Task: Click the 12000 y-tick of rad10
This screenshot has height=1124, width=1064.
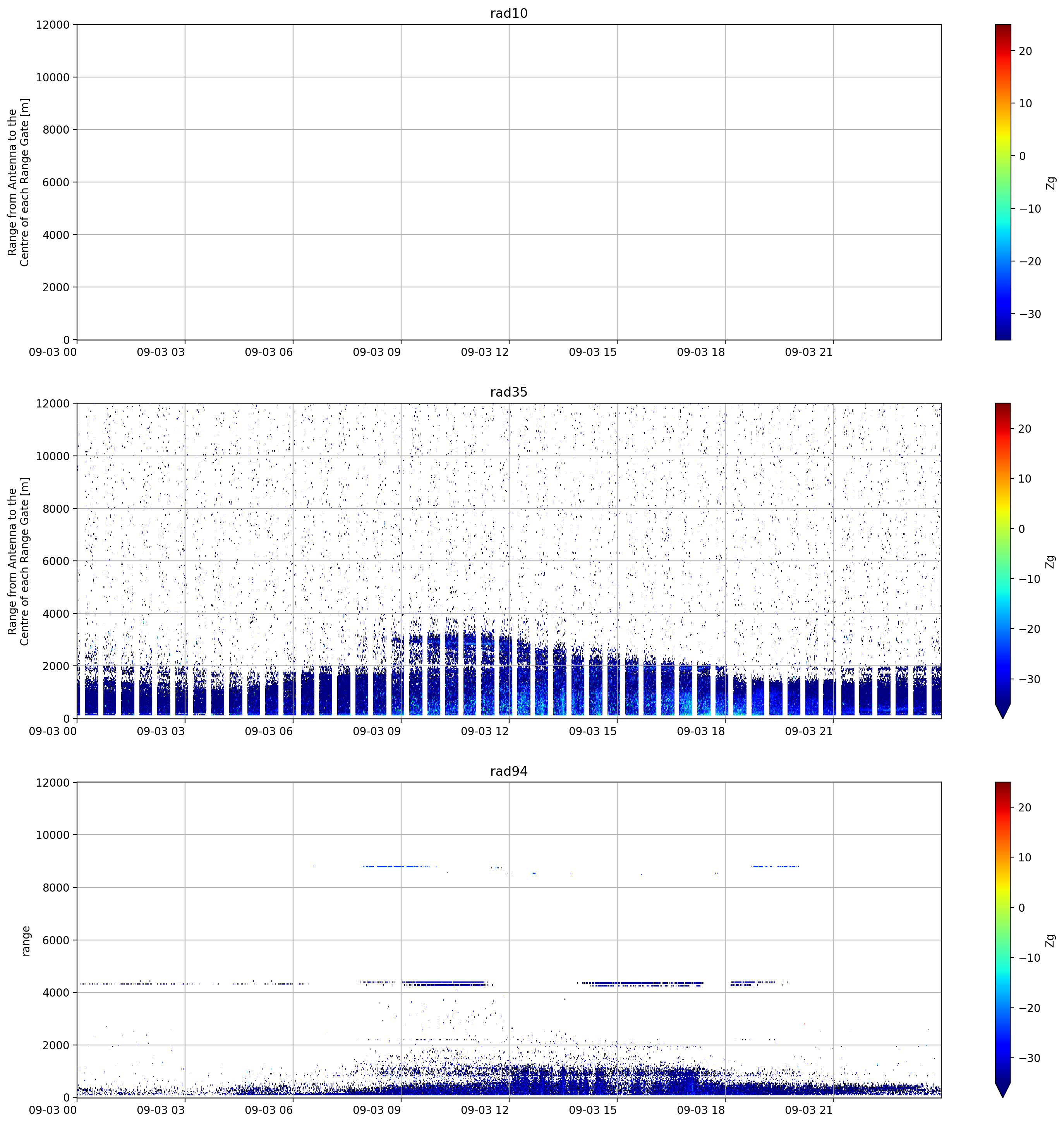Action: 53,25
